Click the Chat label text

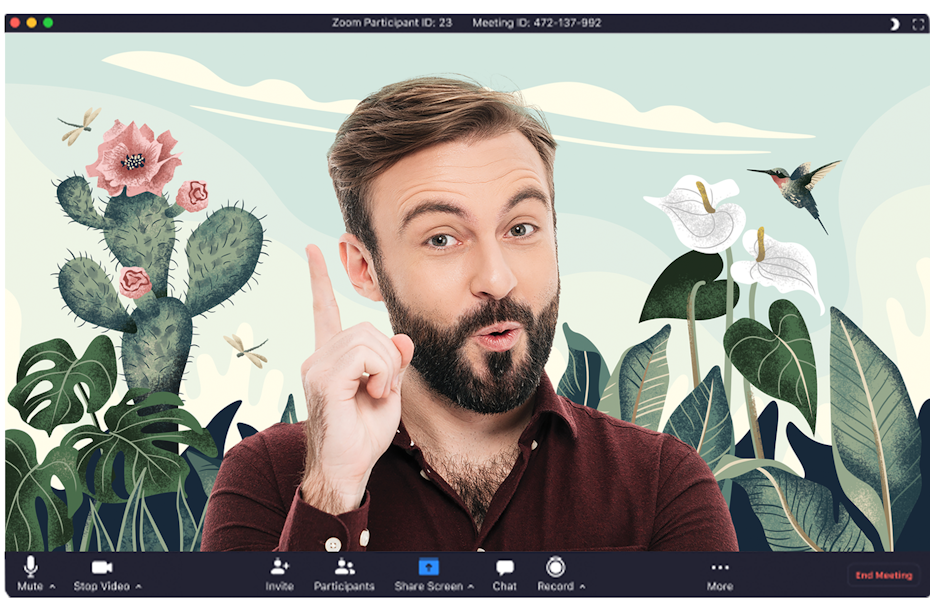(x=504, y=586)
